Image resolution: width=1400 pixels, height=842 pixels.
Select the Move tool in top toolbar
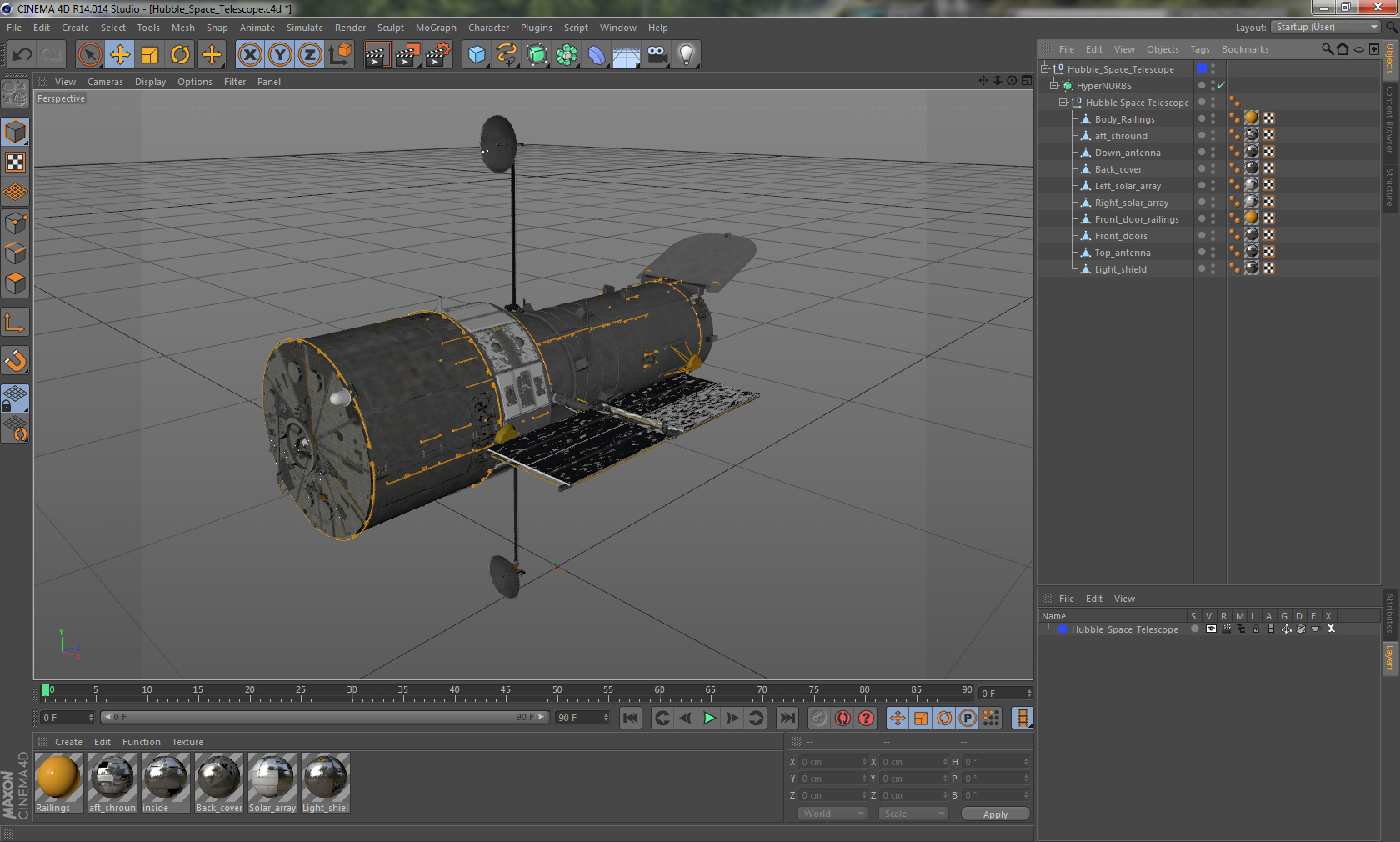coord(120,55)
